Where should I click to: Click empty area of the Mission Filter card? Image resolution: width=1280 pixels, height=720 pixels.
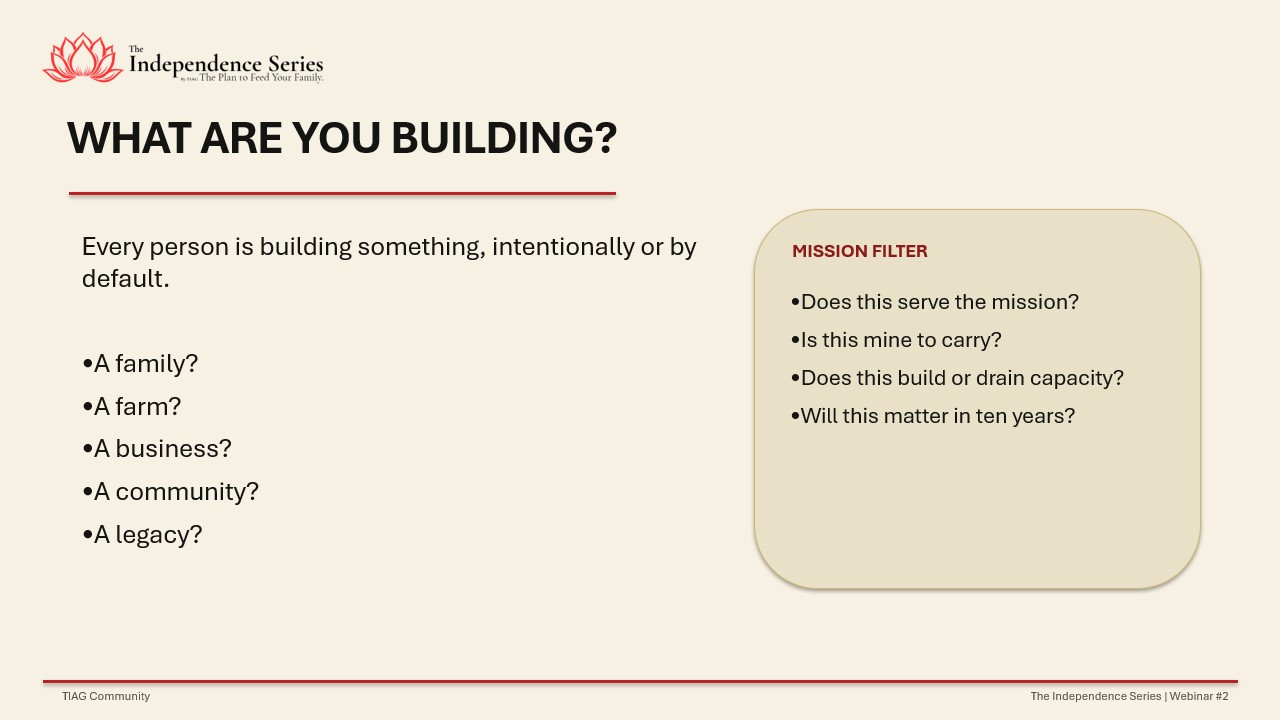pyautogui.click(x=977, y=510)
